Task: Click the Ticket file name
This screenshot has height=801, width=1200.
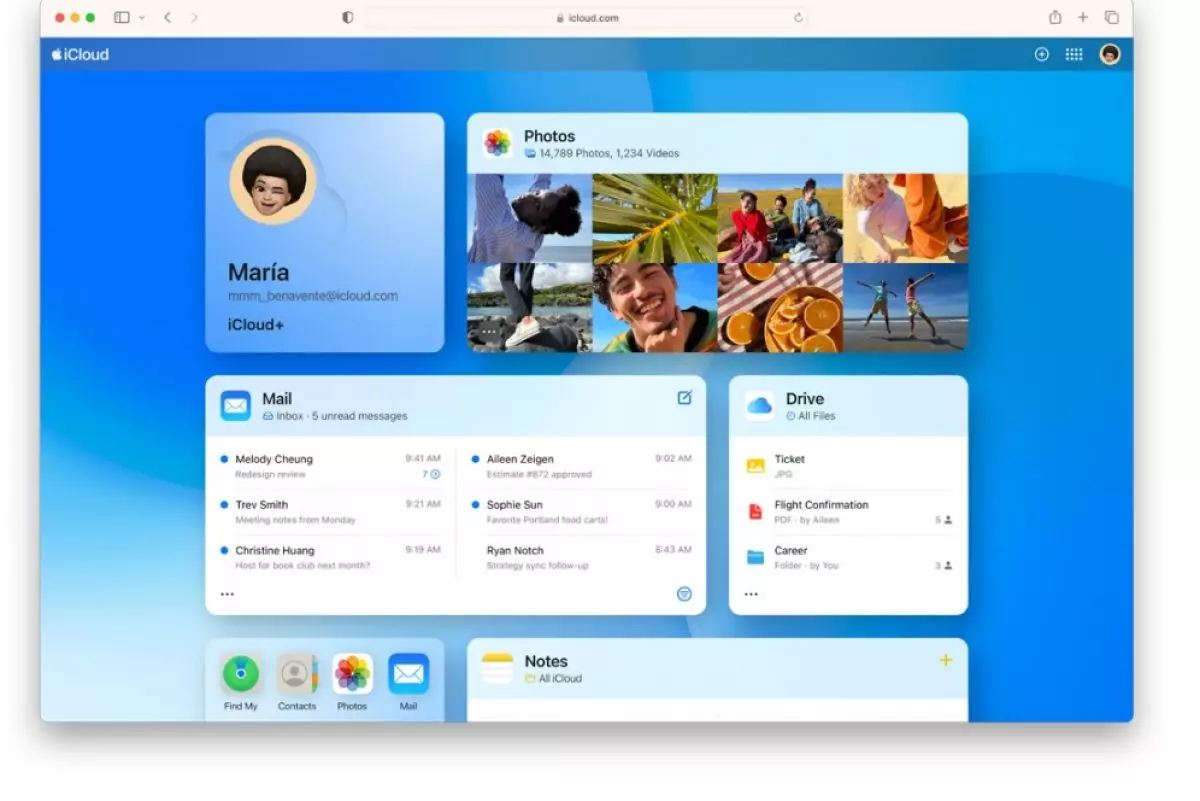Action: click(x=789, y=459)
